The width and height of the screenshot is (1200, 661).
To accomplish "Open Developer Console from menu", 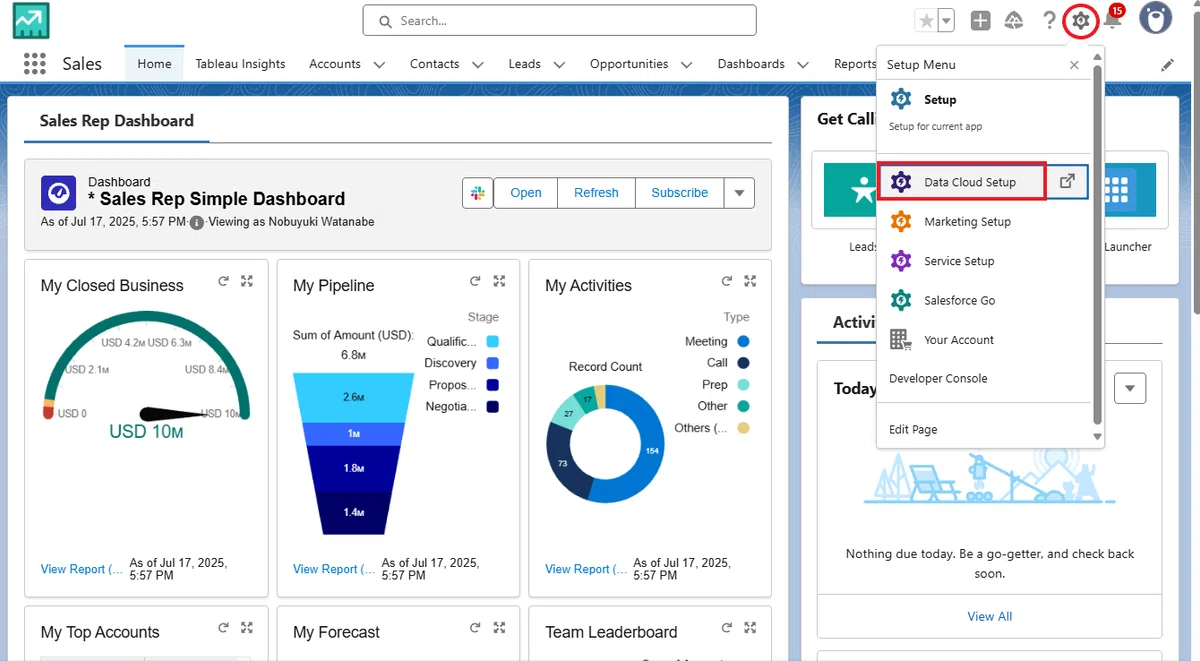I will (x=938, y=379).
